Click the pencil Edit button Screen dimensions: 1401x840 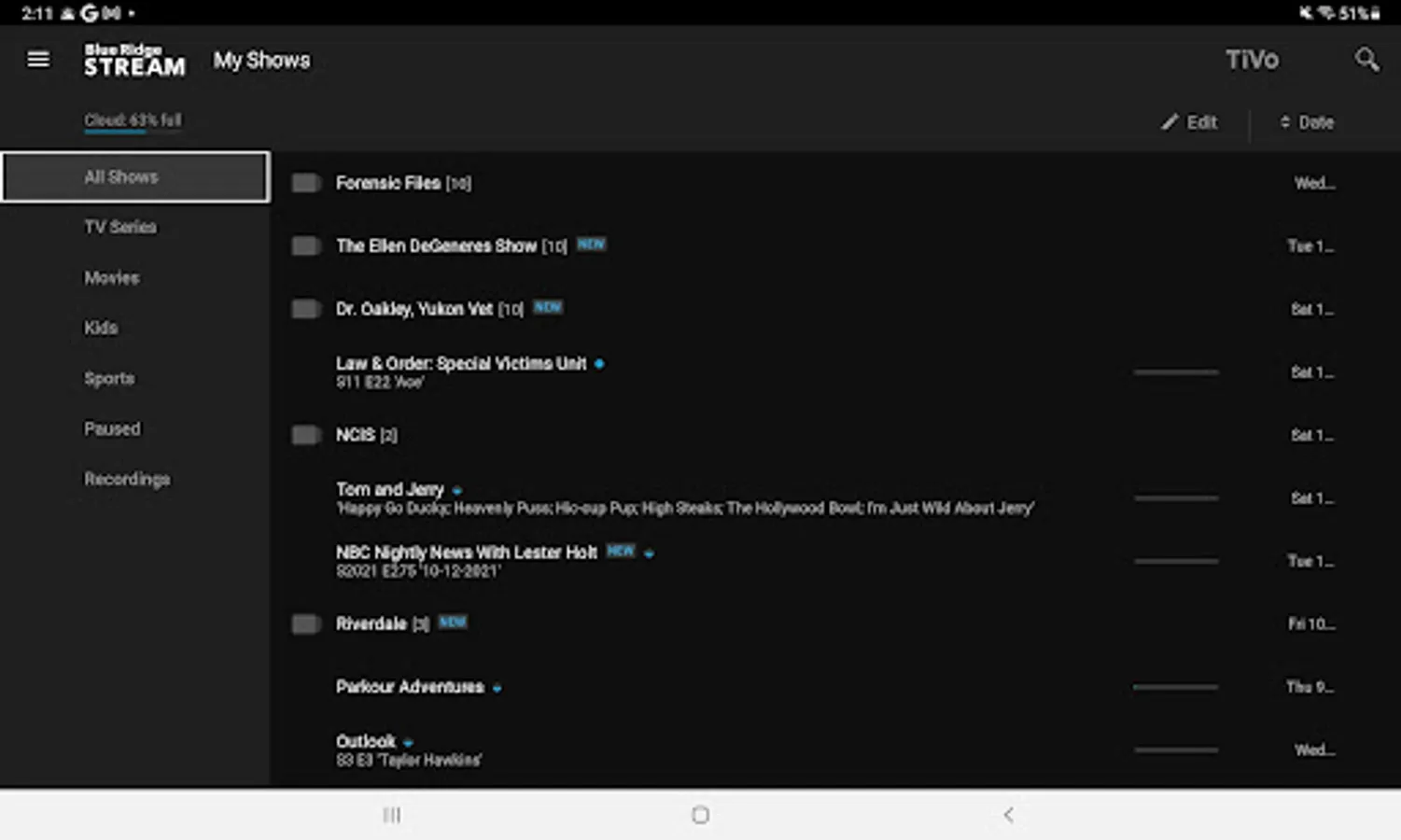(1189, 122)
